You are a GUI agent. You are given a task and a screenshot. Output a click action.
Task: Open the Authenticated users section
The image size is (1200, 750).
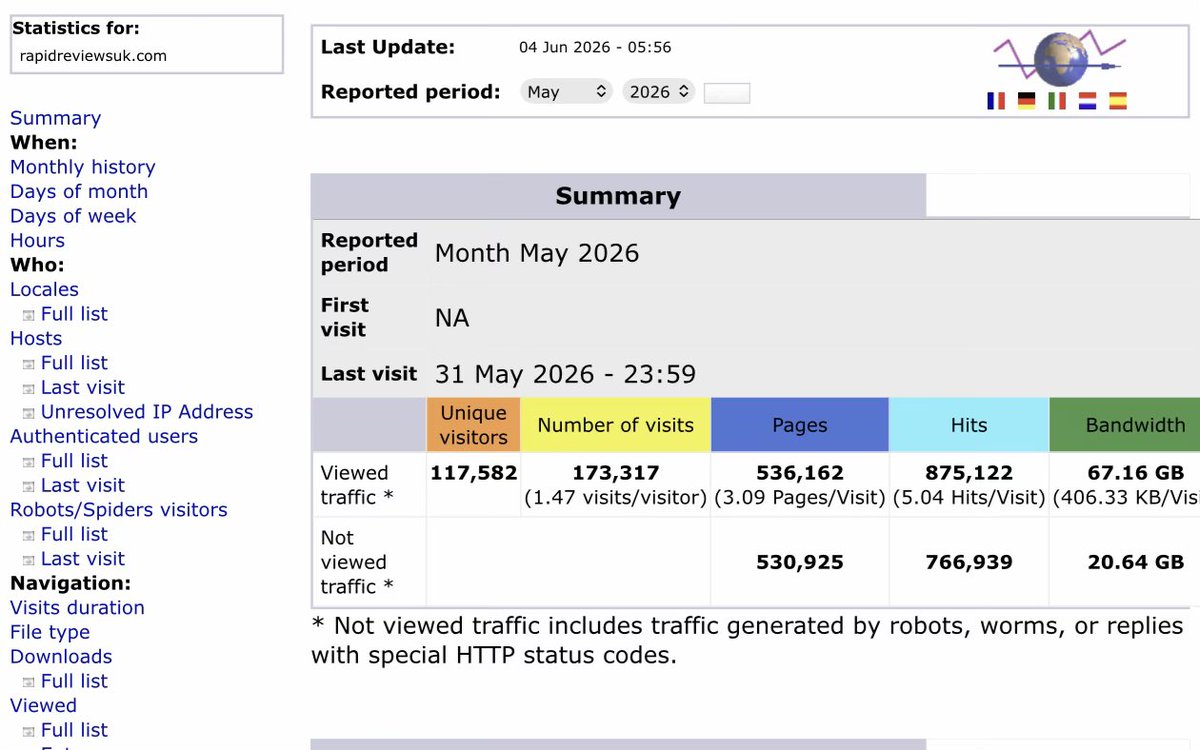(x=104, y=436)
